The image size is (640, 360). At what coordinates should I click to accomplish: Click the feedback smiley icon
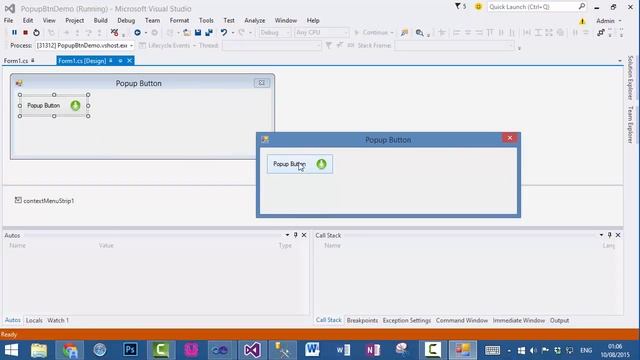[478, 7]
